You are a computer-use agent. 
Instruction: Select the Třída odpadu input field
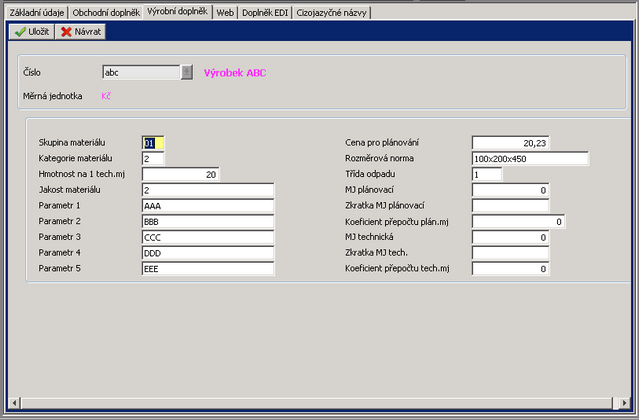point(486,174)
